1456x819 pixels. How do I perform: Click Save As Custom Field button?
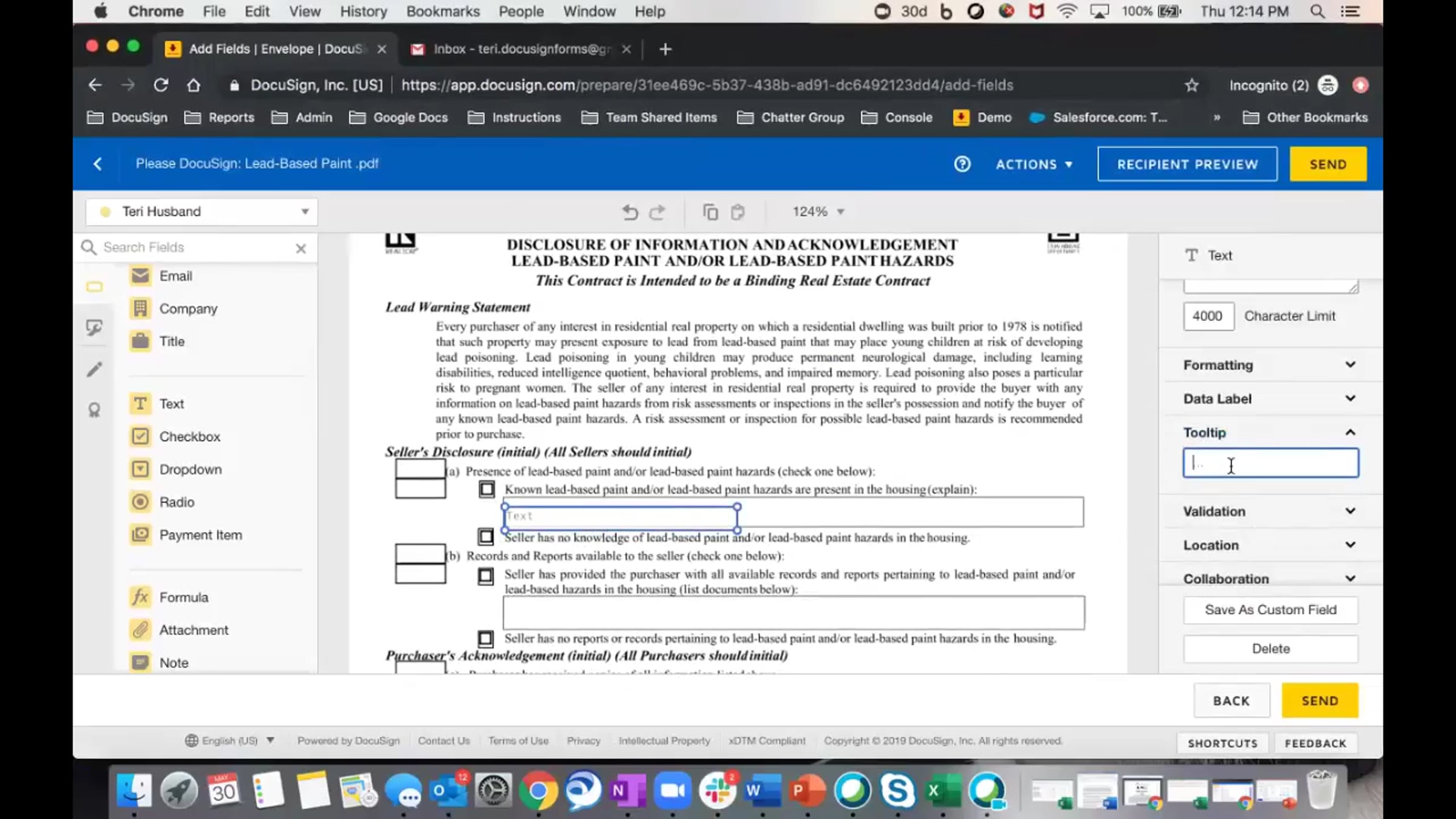[1270, 610]
